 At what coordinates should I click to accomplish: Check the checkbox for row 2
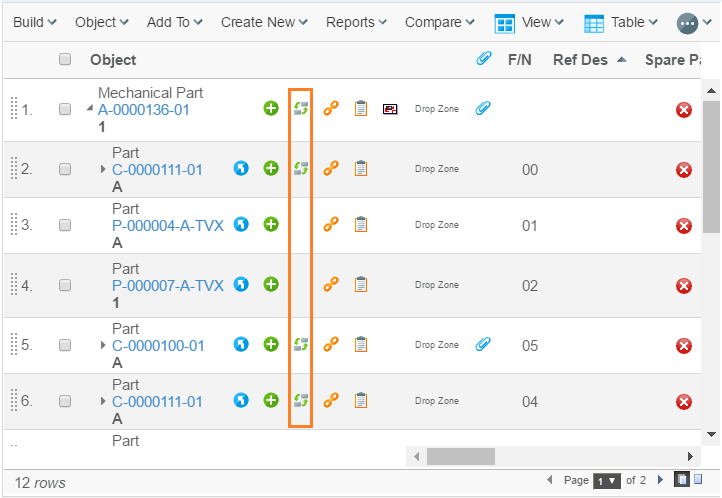pos(65,169)
